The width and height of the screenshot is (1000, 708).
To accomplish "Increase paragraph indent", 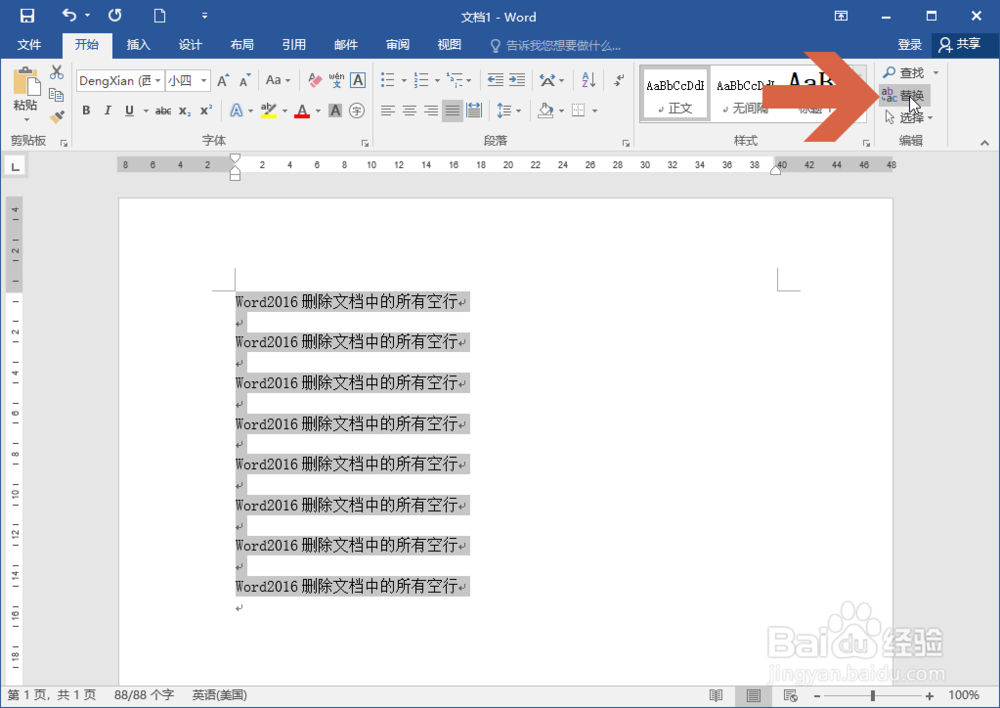I will tap(517, 80).
